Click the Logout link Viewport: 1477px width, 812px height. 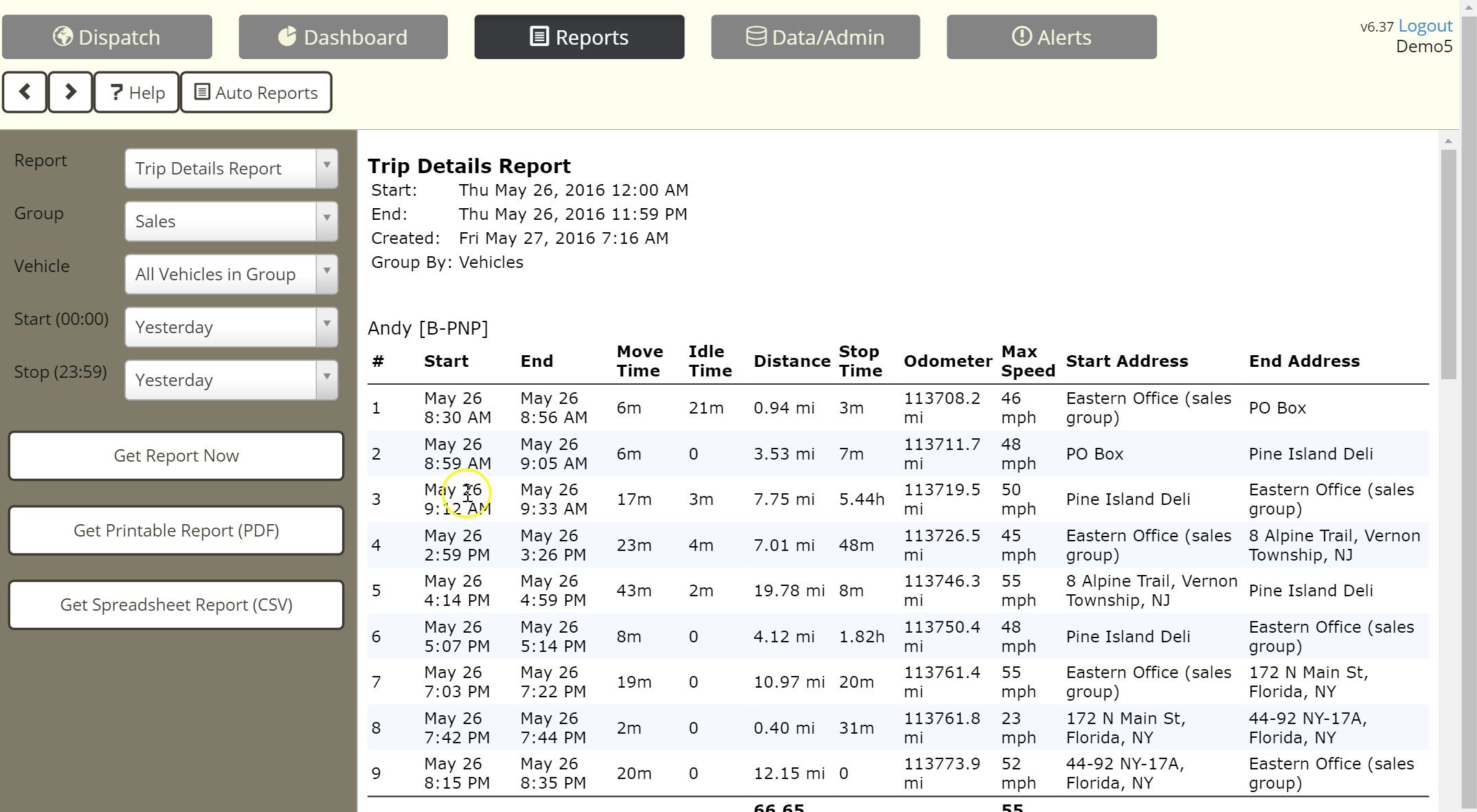click(x=1425, y=26)
